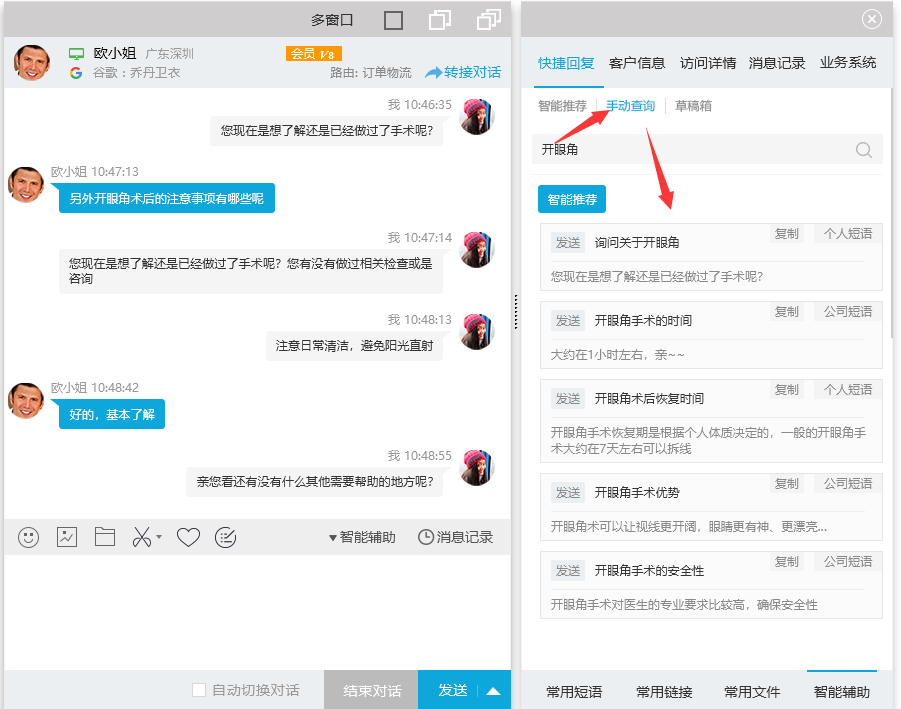Open 消息记录 clock icon in toolbar

[426, 537]
